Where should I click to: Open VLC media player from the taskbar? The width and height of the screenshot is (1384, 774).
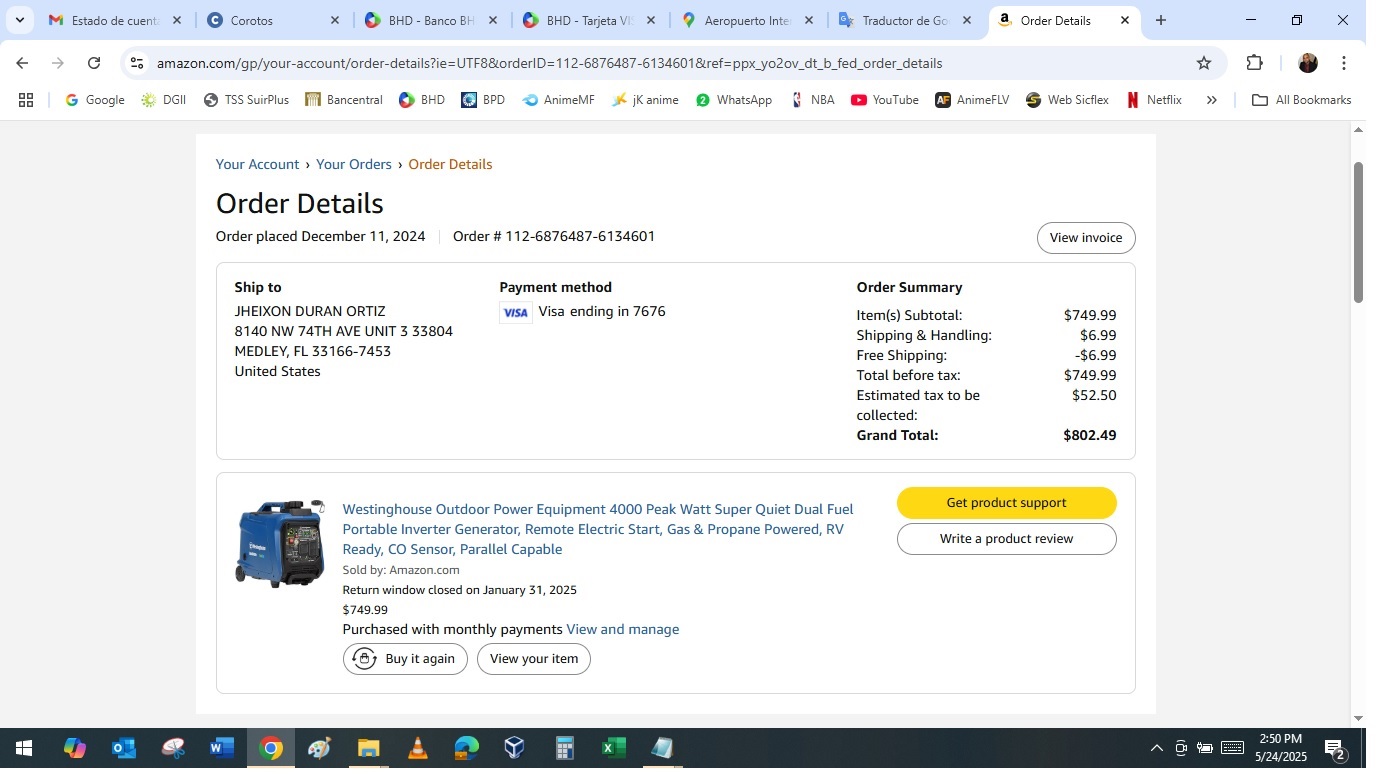pyautogui.click(x=418, y=748)
